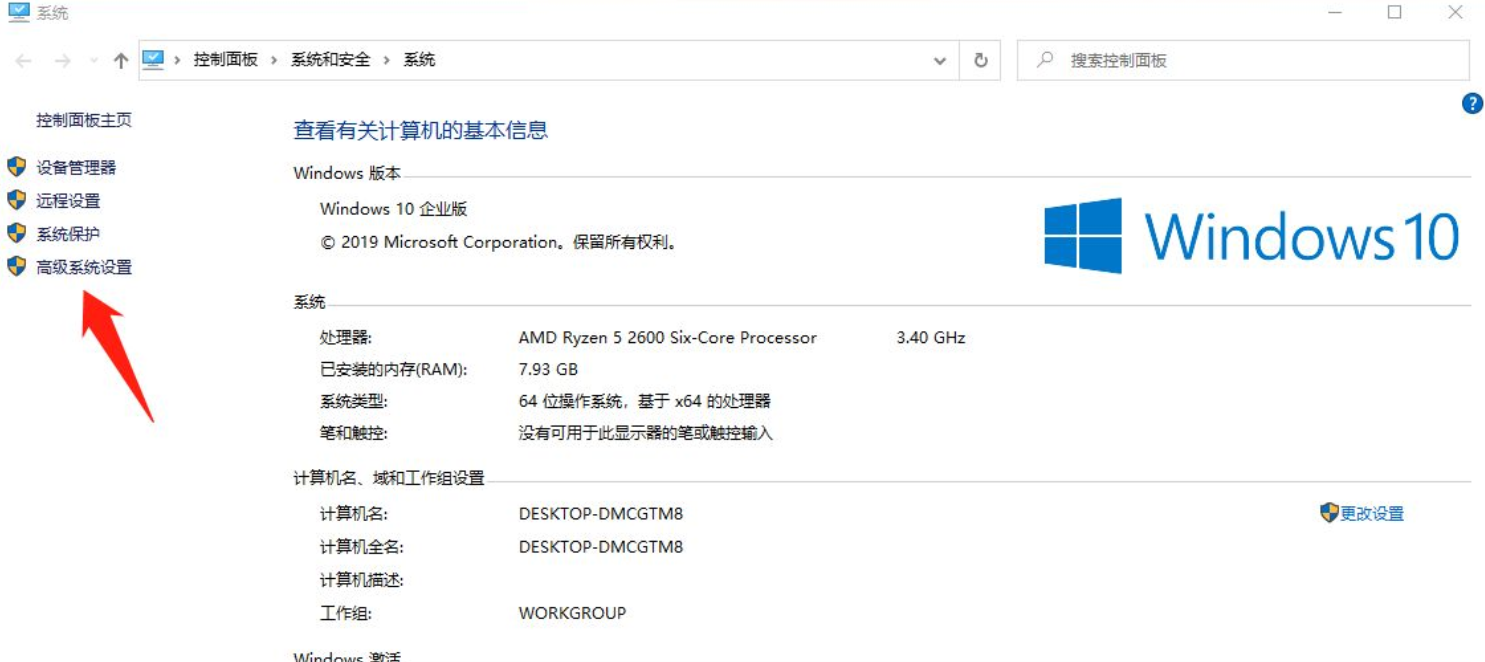Click the Windows 10 企业版 text
The image size is (1485, 662).
pyautogui.click(x=394, y=209)
